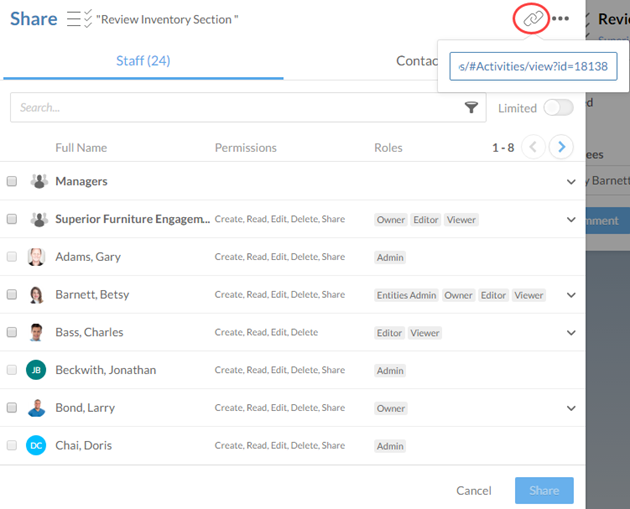Expand the Managers group row
630x509 pixels.
point(571,182)
